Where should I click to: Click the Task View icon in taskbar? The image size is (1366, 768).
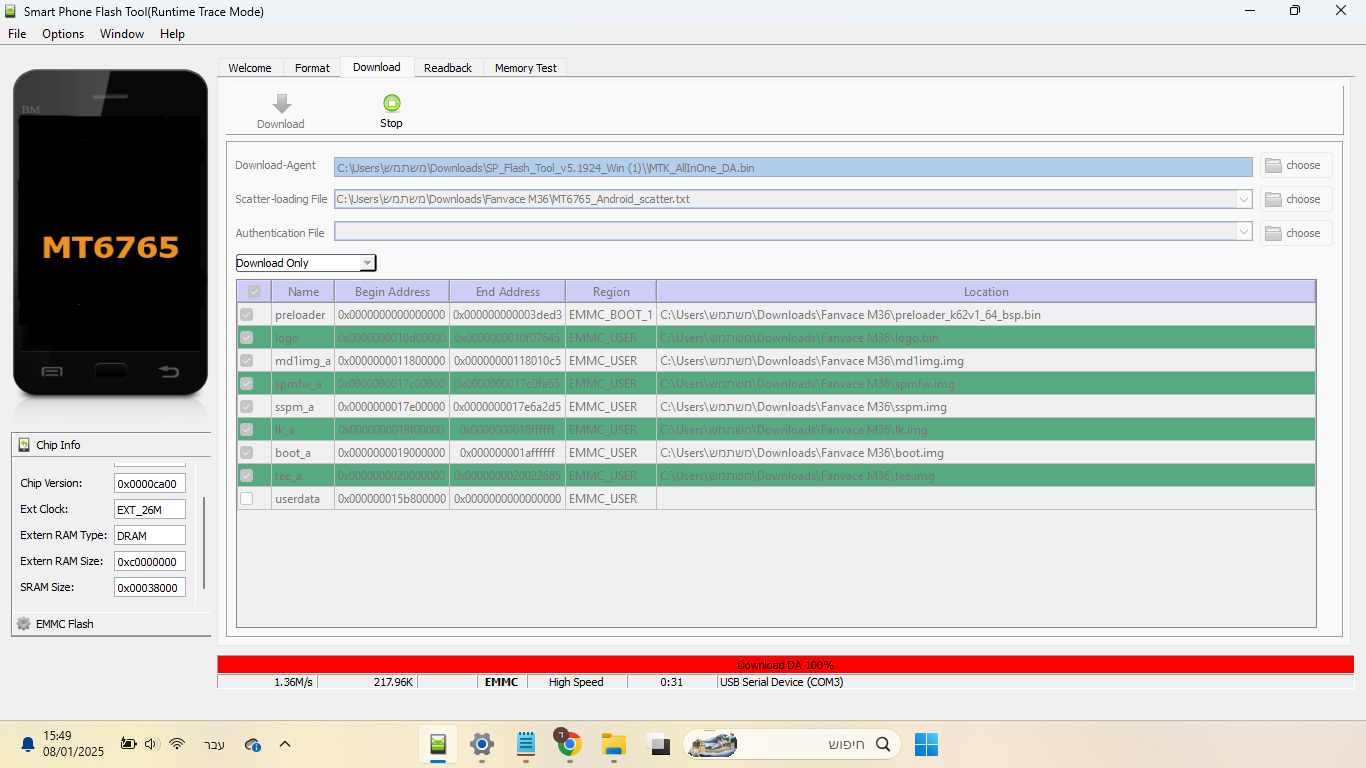(658, 744)
